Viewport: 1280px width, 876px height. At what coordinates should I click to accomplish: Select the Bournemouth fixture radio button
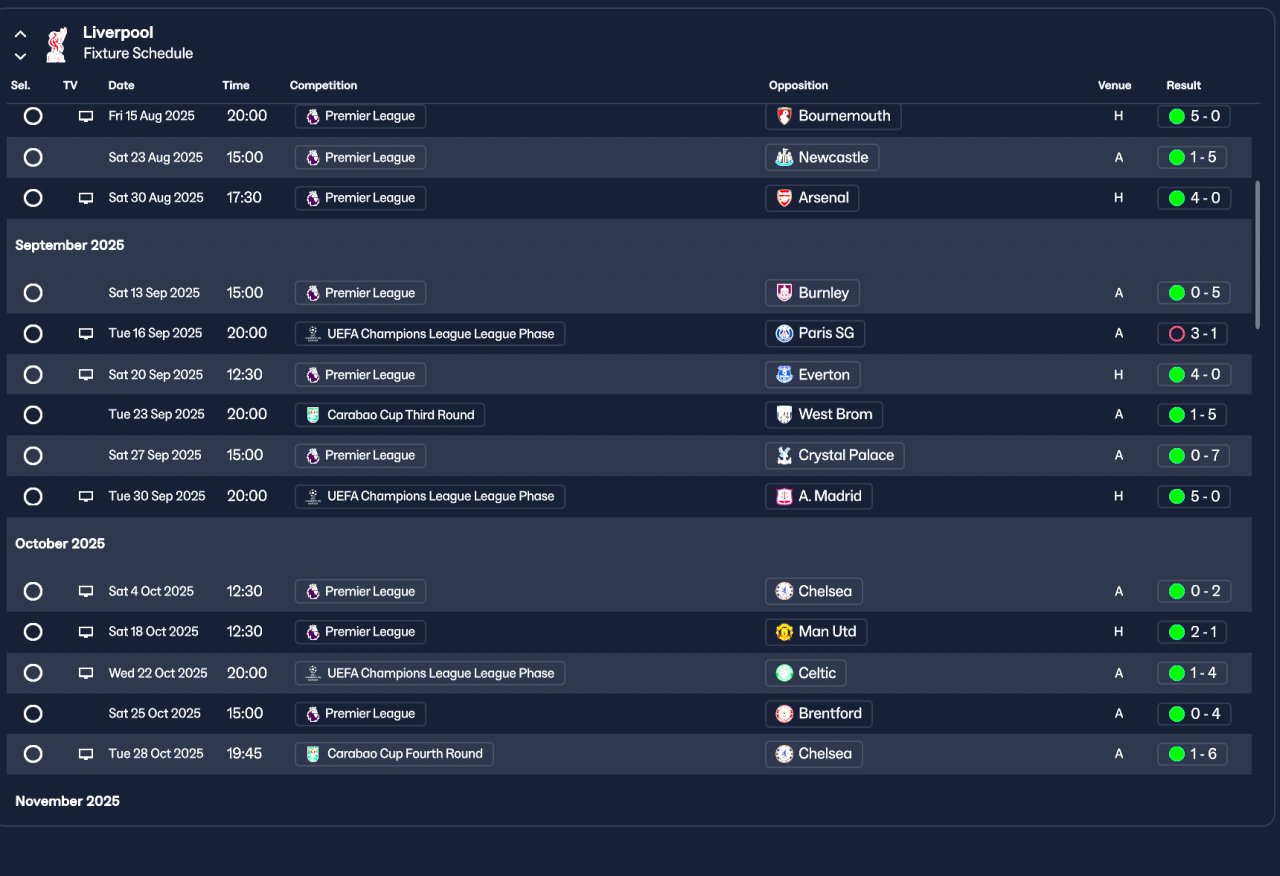coord(33,116)
